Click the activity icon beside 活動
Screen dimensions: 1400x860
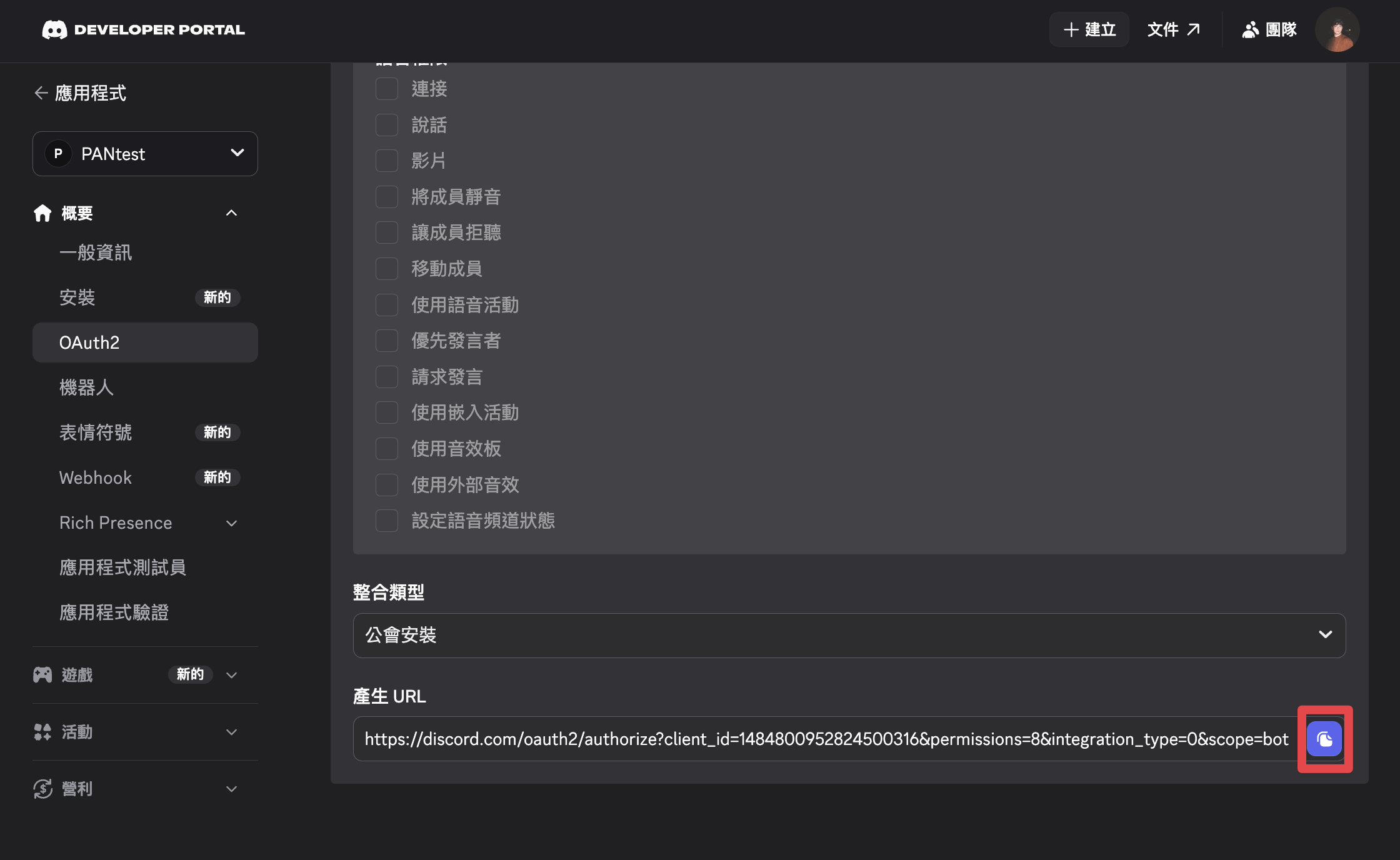(42, 732)
